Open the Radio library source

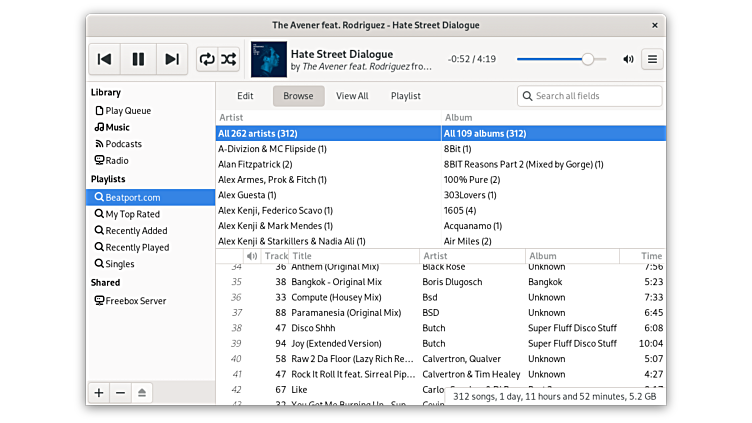[116, 160]
